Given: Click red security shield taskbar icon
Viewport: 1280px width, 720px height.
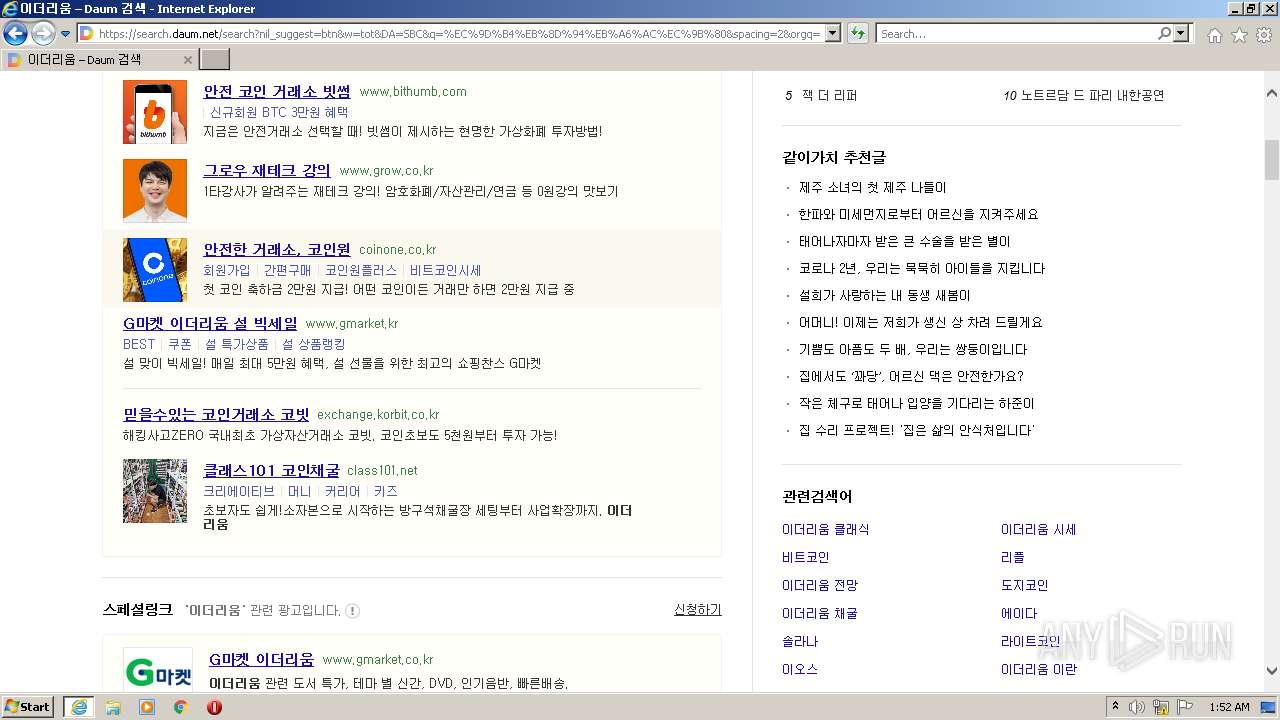Looking at the screenshot, I should pyautogui.click(x=214, y=707).
